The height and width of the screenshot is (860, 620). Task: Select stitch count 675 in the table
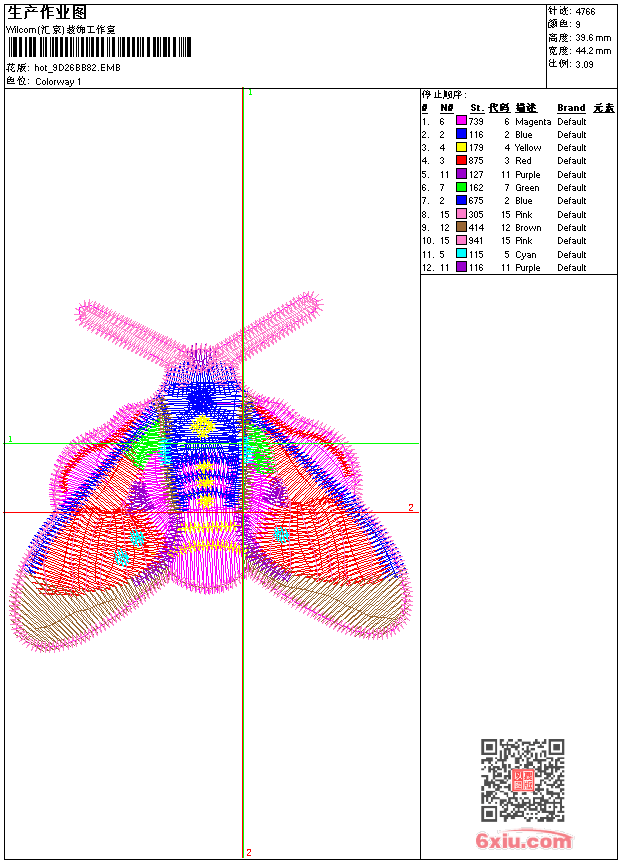tap(476, 201)
